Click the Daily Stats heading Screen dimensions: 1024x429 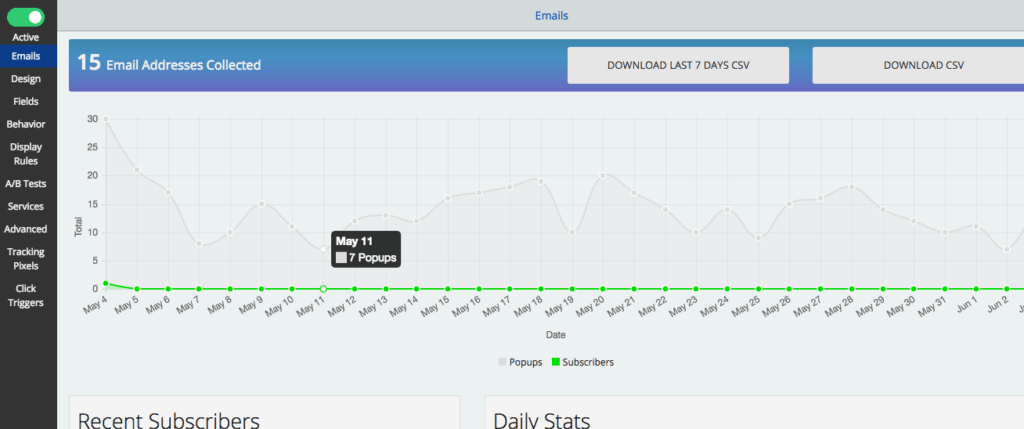click(542, 419)
